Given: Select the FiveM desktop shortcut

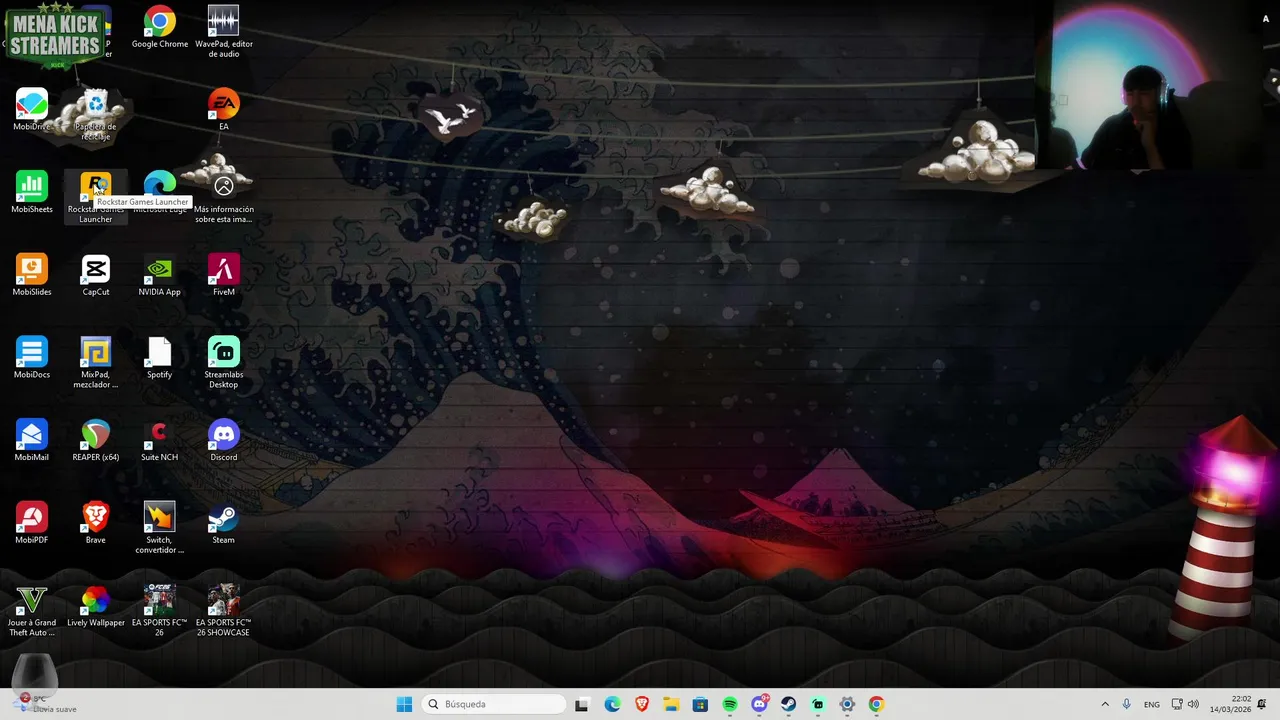Looking at the screenshot, I should [x=224, y=275].
